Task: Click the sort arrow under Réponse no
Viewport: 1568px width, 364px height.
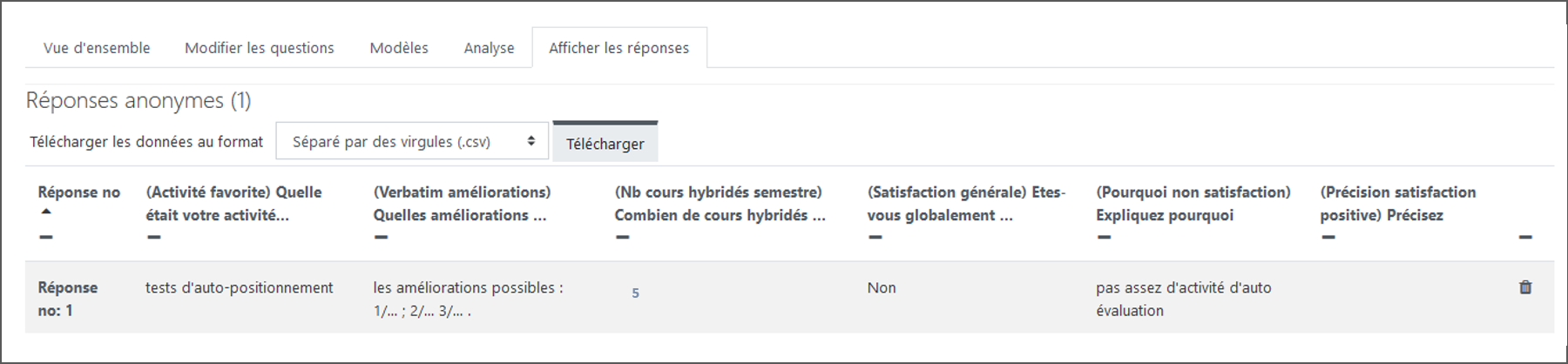Action: pyautogui.click(x=46, y=212)
